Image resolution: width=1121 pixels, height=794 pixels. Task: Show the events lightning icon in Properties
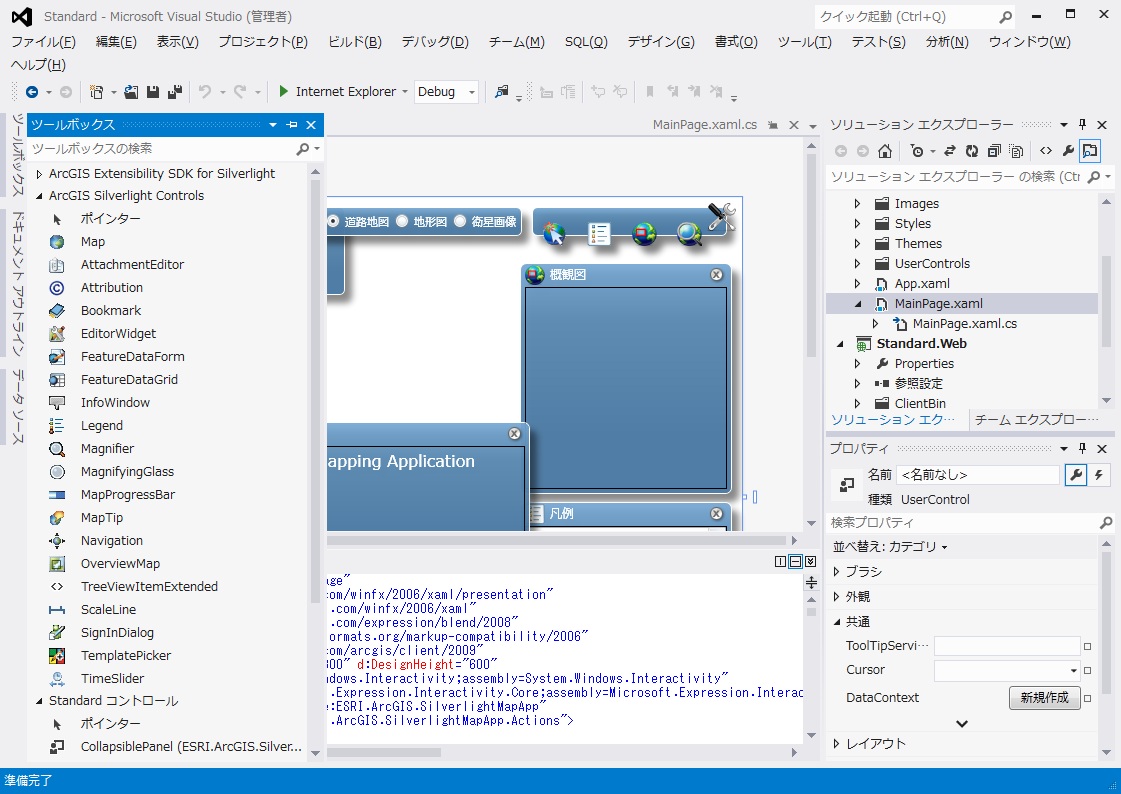pyautogui.click(x=1099, y=475)
